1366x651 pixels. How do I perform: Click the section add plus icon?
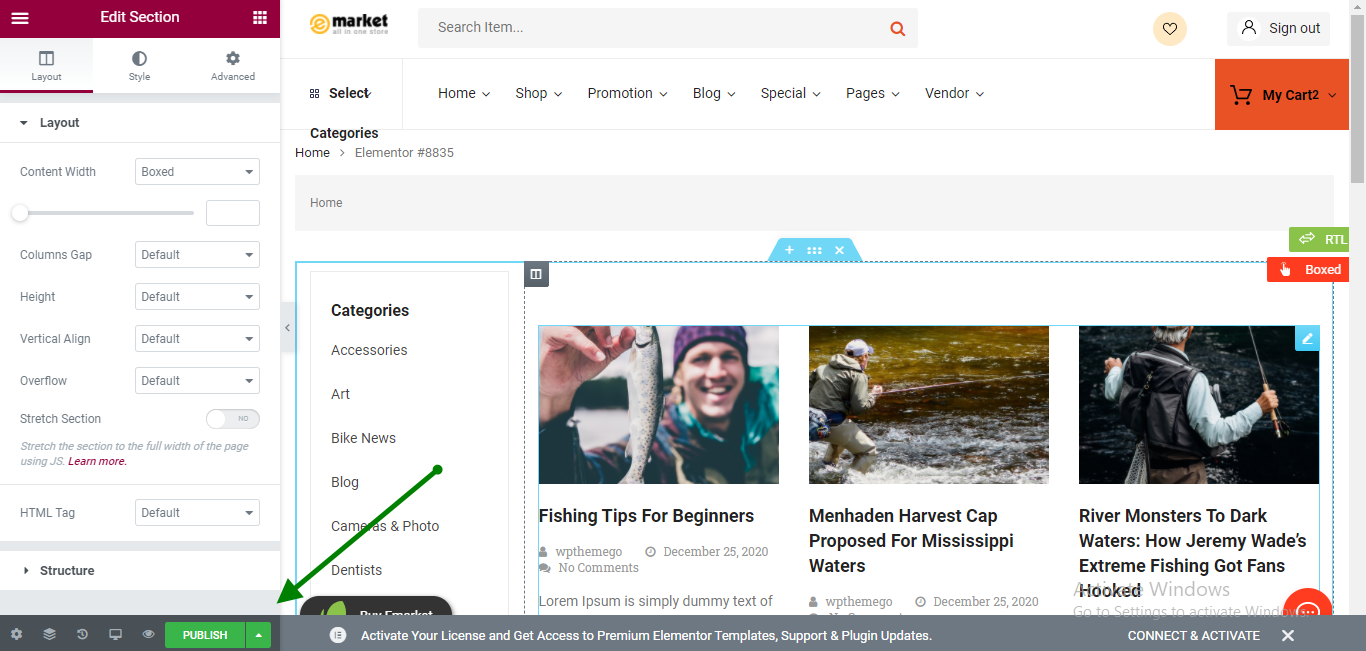click(x=789, y=250)
